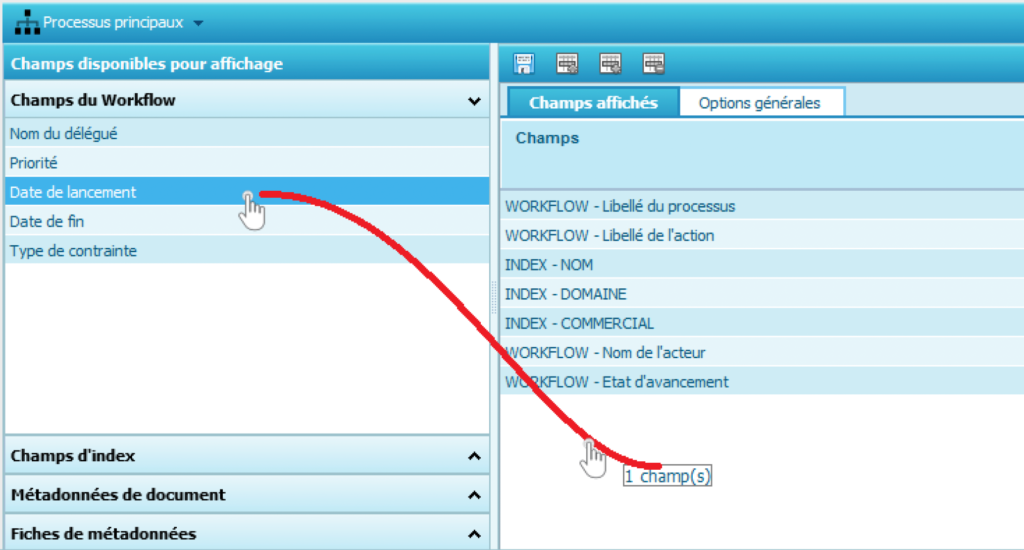Expand the Fiches de métadonnées section

coord(474,534)
